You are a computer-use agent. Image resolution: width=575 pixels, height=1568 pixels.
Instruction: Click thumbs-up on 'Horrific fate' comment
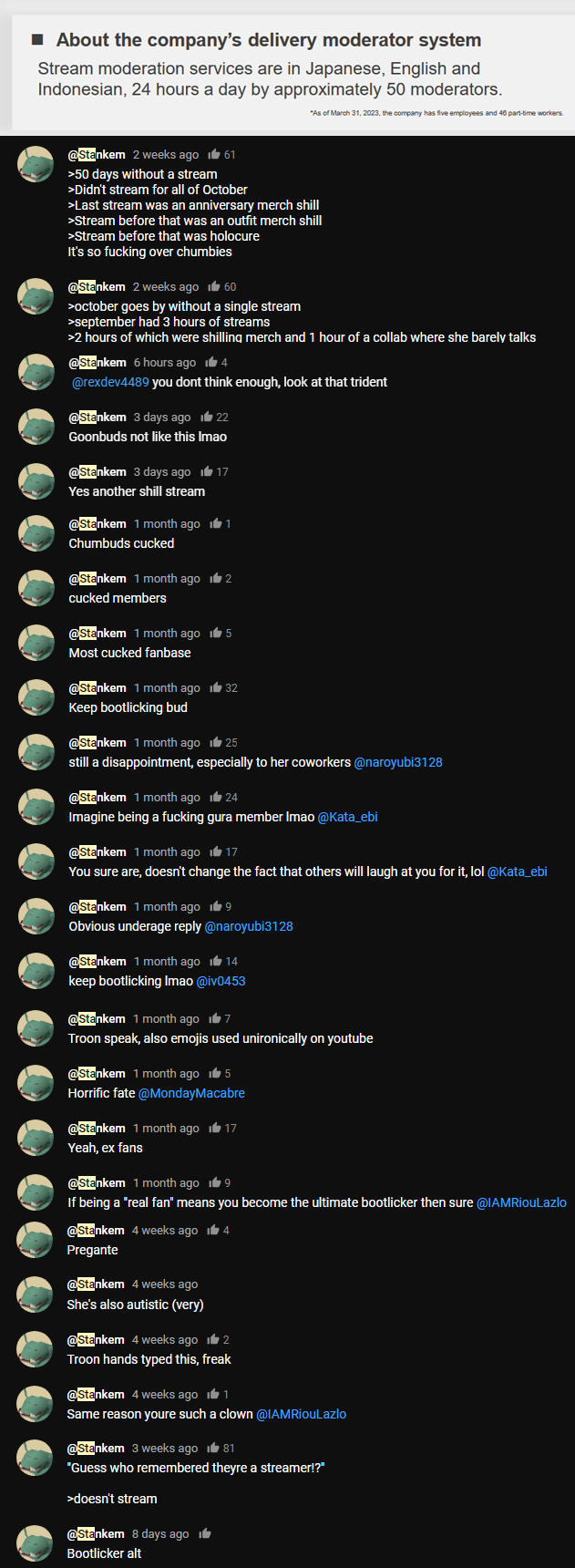click(x=215, y=1073)
